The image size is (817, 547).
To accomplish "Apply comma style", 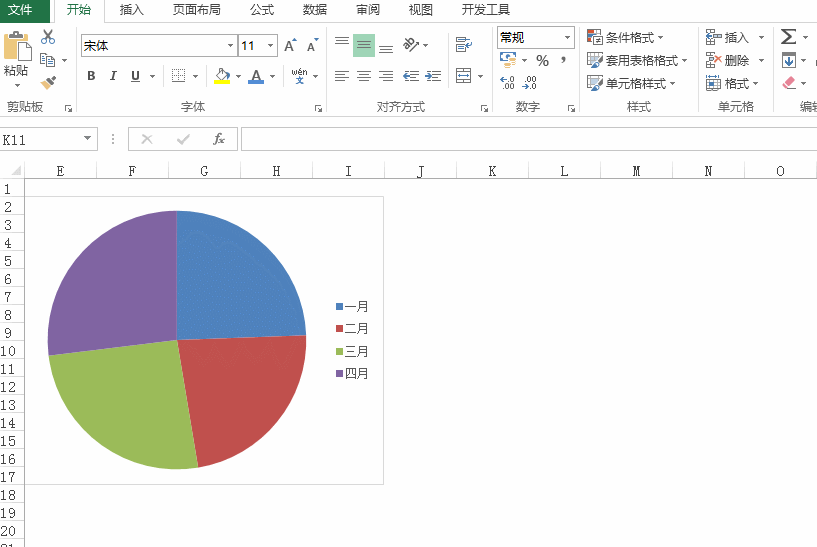I will [x=563, y=60].
